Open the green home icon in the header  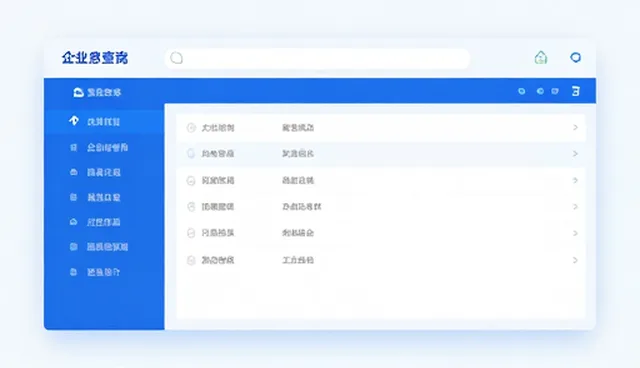pos(541,58)
